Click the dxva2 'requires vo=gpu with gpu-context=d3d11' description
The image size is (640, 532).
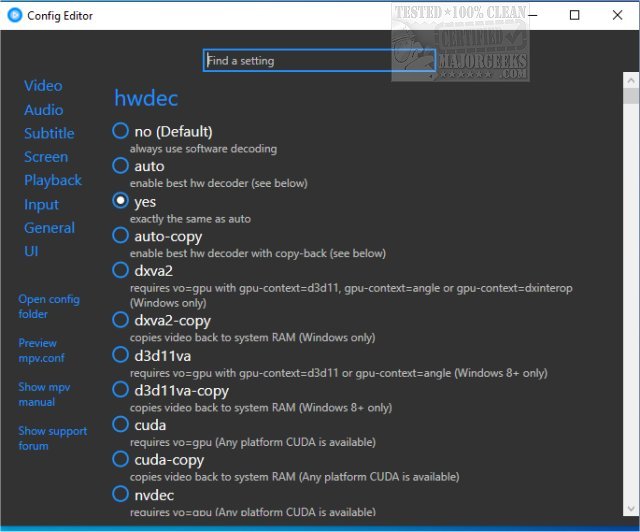(351, 296)
